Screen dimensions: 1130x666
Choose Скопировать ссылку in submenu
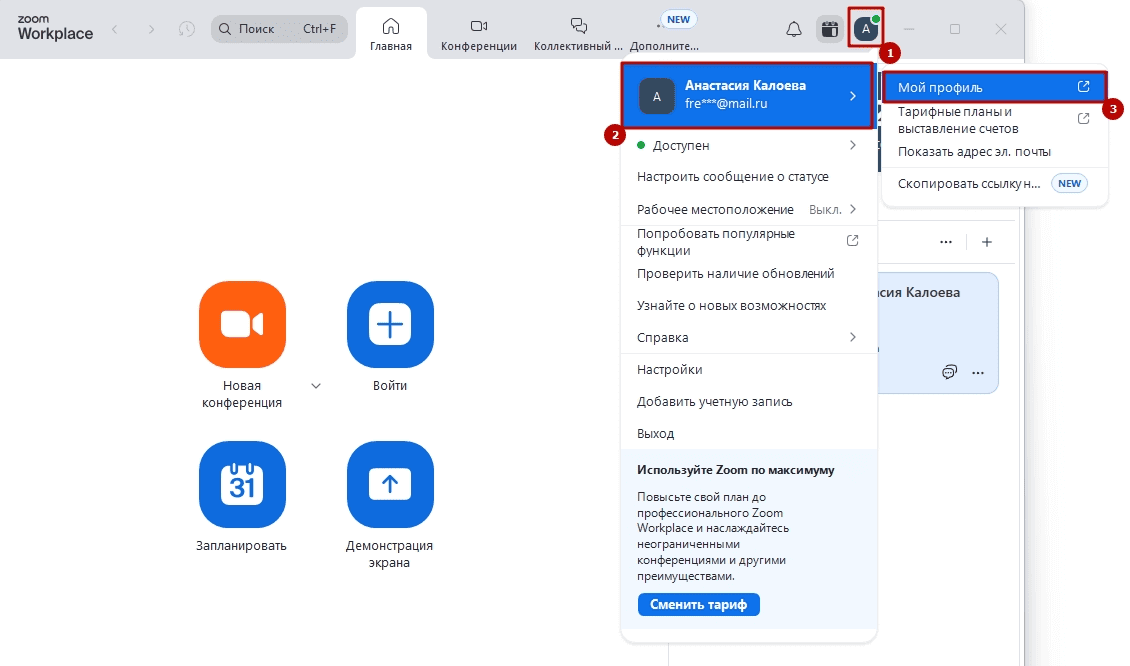click(995, 183)
